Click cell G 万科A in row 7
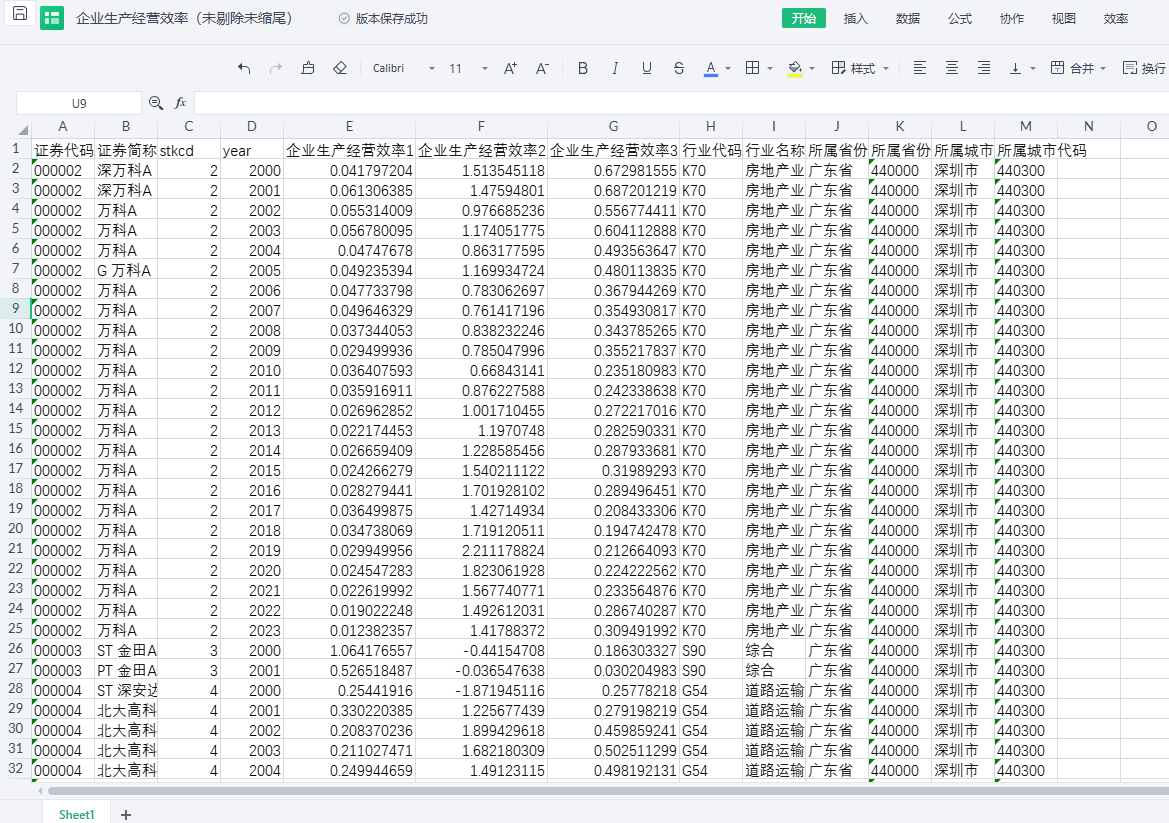 pos(125,270)
